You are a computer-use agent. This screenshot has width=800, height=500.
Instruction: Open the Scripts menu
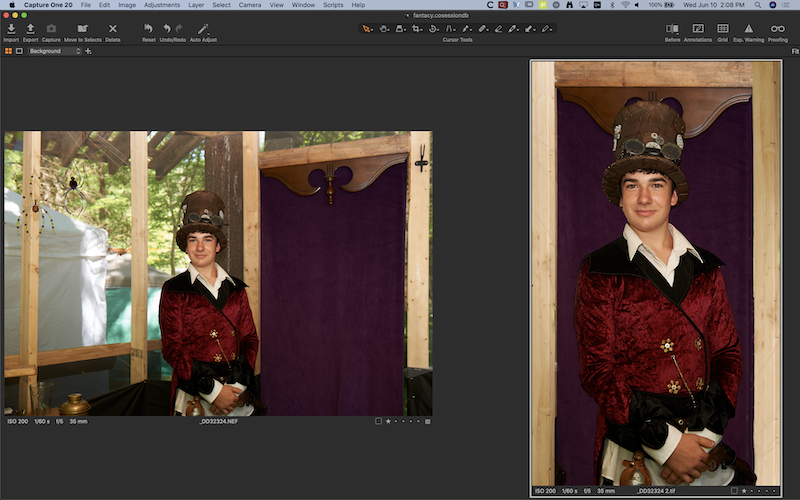coord(333,5)
